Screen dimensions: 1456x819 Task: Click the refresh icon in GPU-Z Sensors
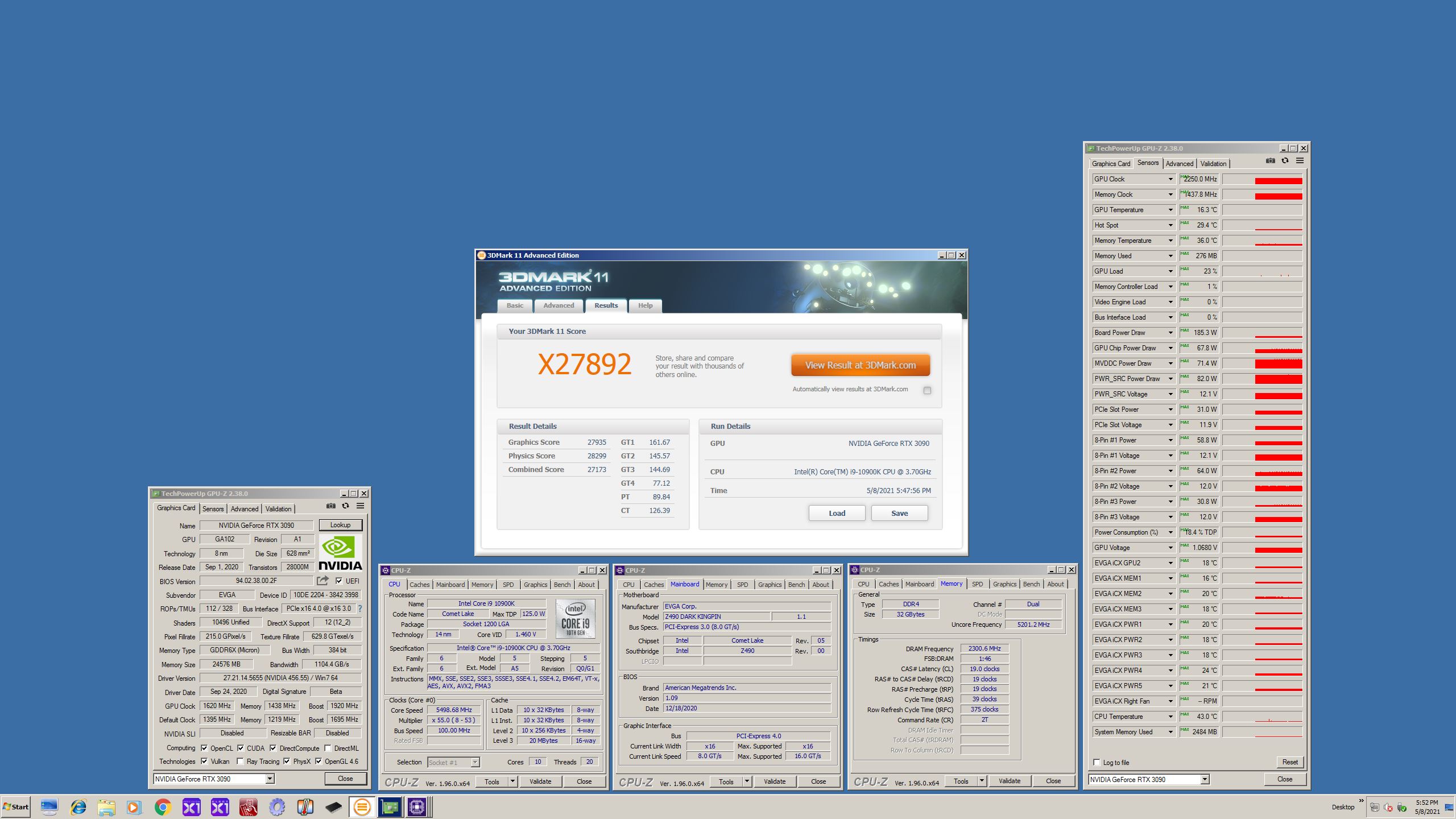1285,161
